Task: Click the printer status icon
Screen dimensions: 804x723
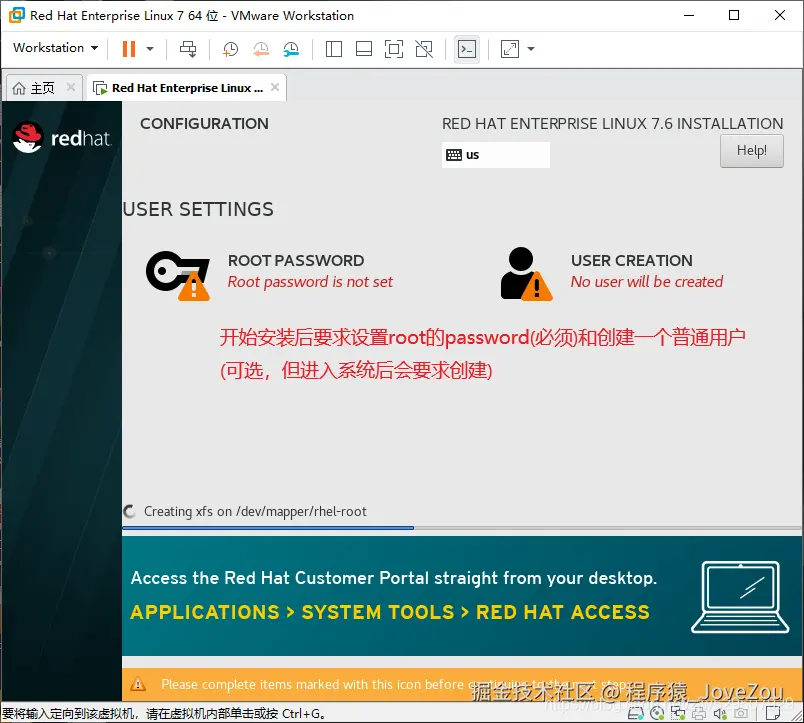Action: point(699,713)
